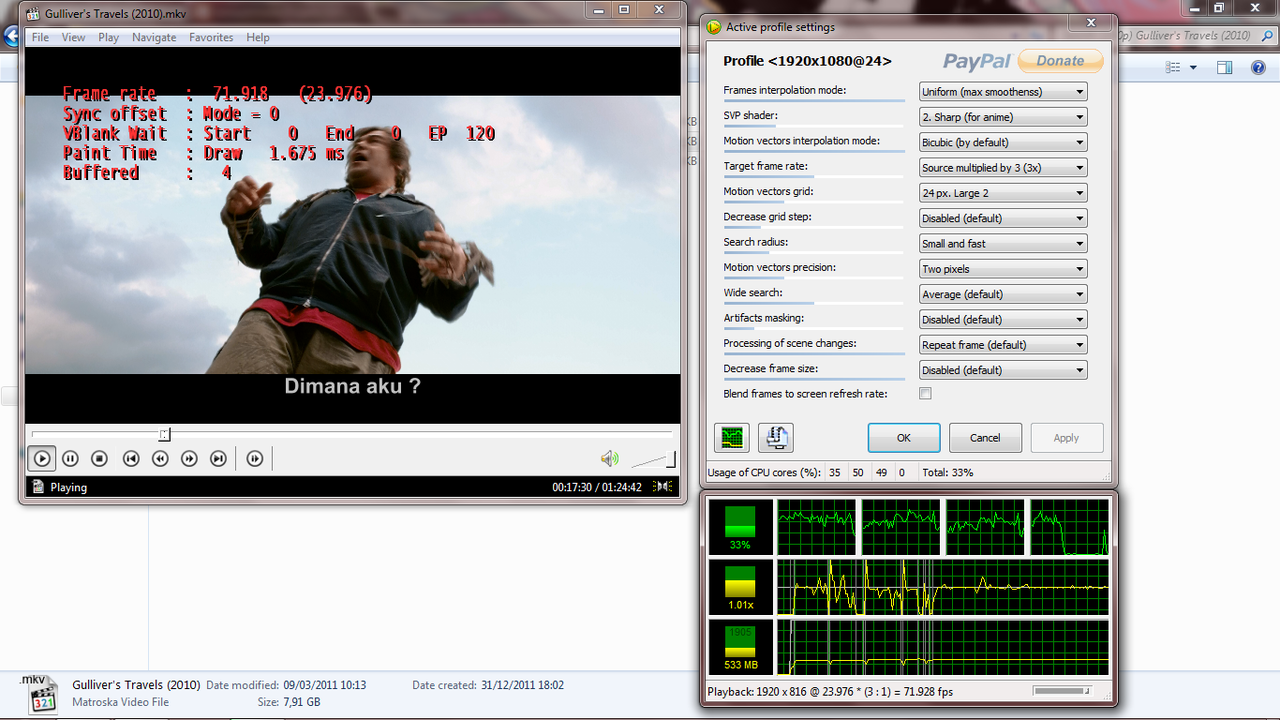Open the File menu

(x=40, y=37)
